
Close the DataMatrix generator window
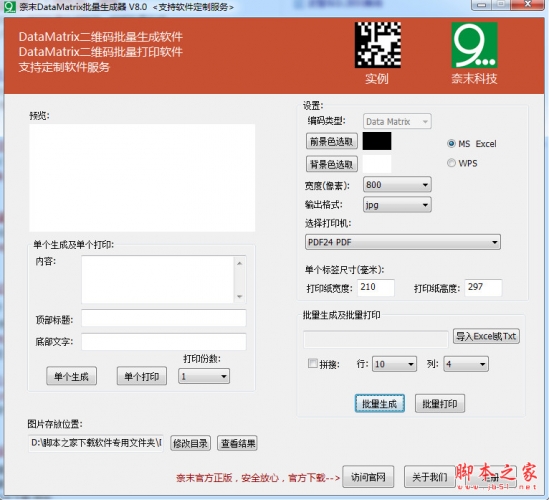[527, 5]
